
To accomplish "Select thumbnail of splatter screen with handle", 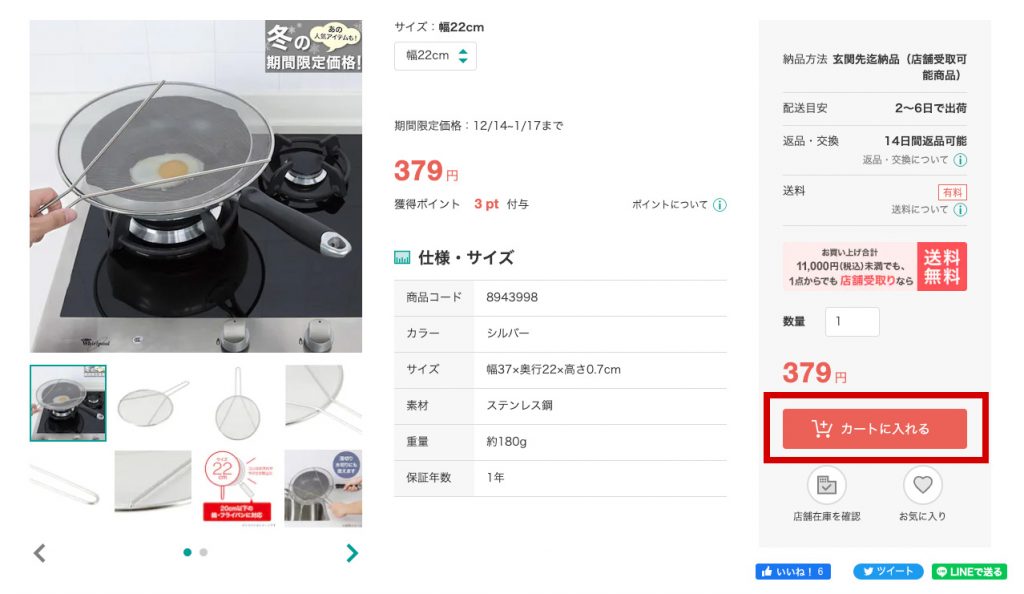I will tap(152, 403).
